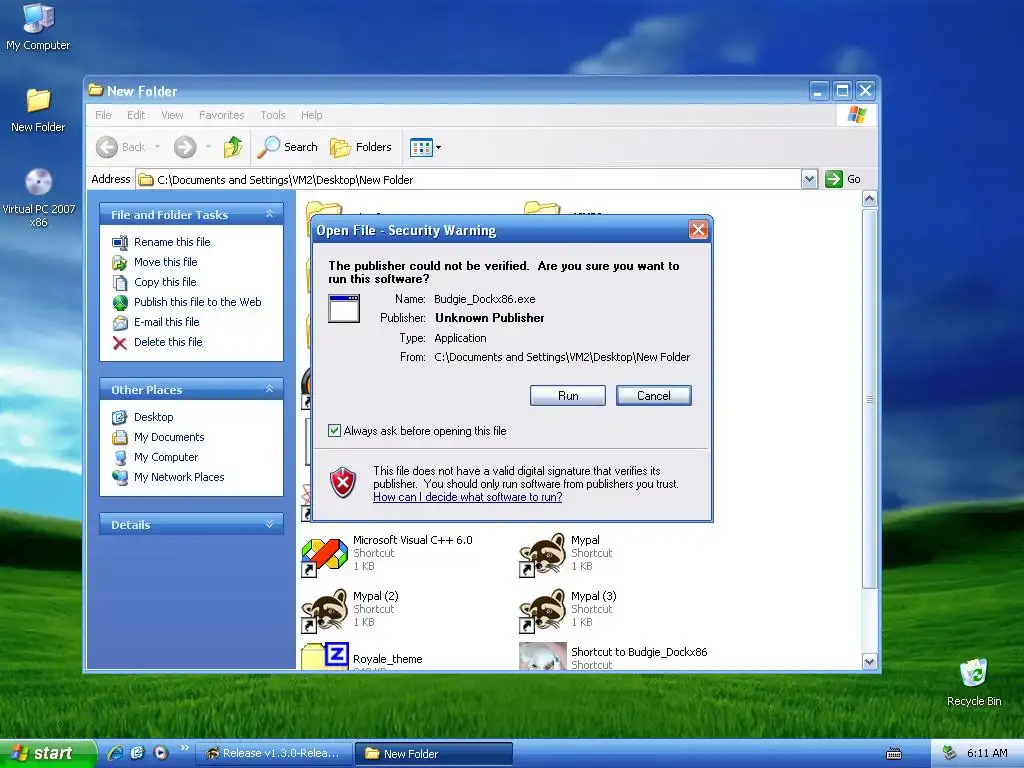Open the Help menu
Screen dimensions: 1024x768
[x=312, y=115]
